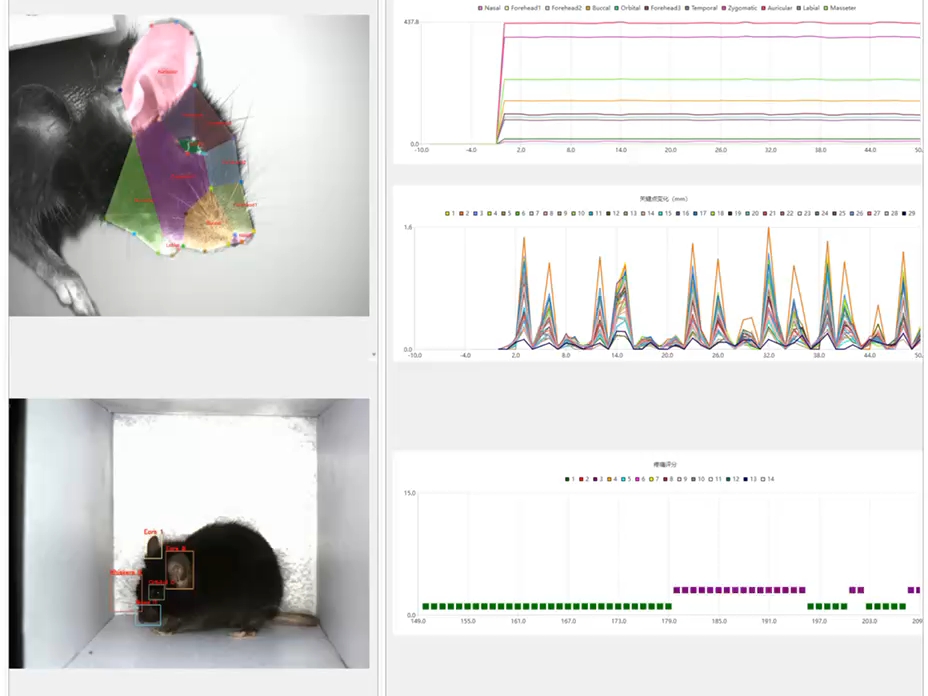Toggle score series 5 in the bottom chart legend
The width and height of the screenshot is (928, 696).
pyautogui.click(x=626, y=479)
